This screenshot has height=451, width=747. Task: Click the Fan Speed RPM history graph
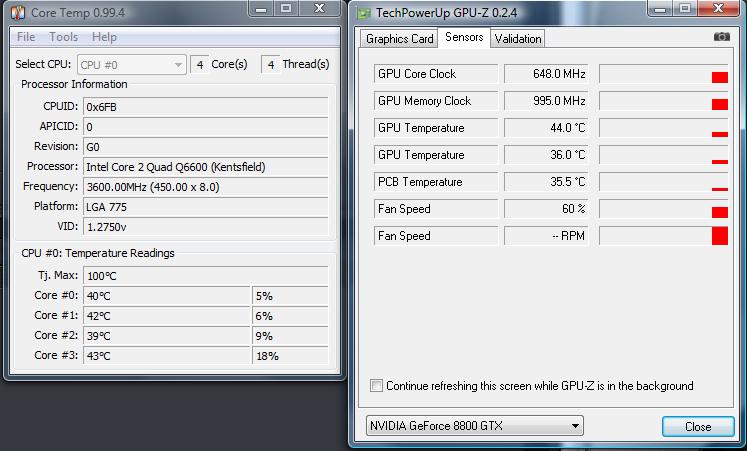pos(664,236)
